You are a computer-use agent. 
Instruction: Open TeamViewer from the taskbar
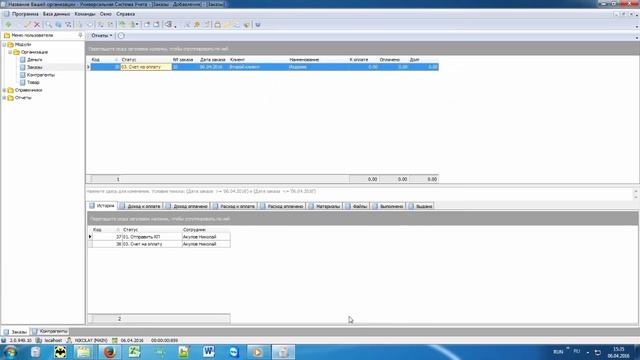tap(233, 352)
